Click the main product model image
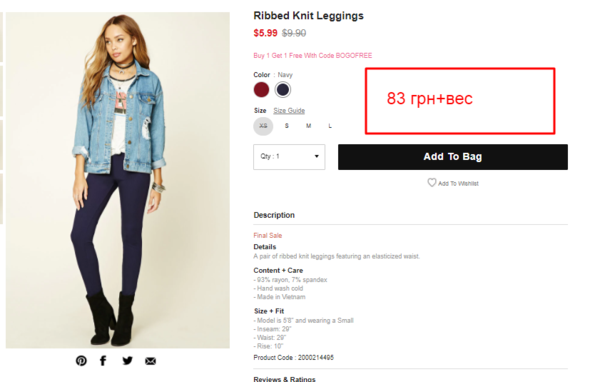The width and height of the screenshot is (600, 382). [118, 180]
